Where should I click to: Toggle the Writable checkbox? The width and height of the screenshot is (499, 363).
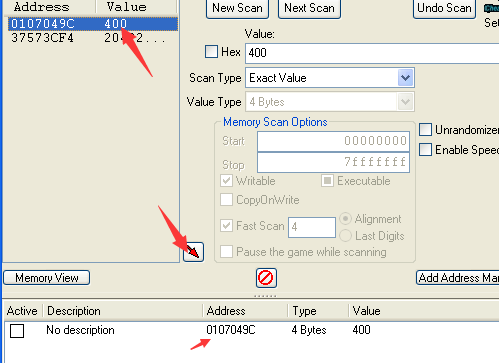[x=227, y=181]
